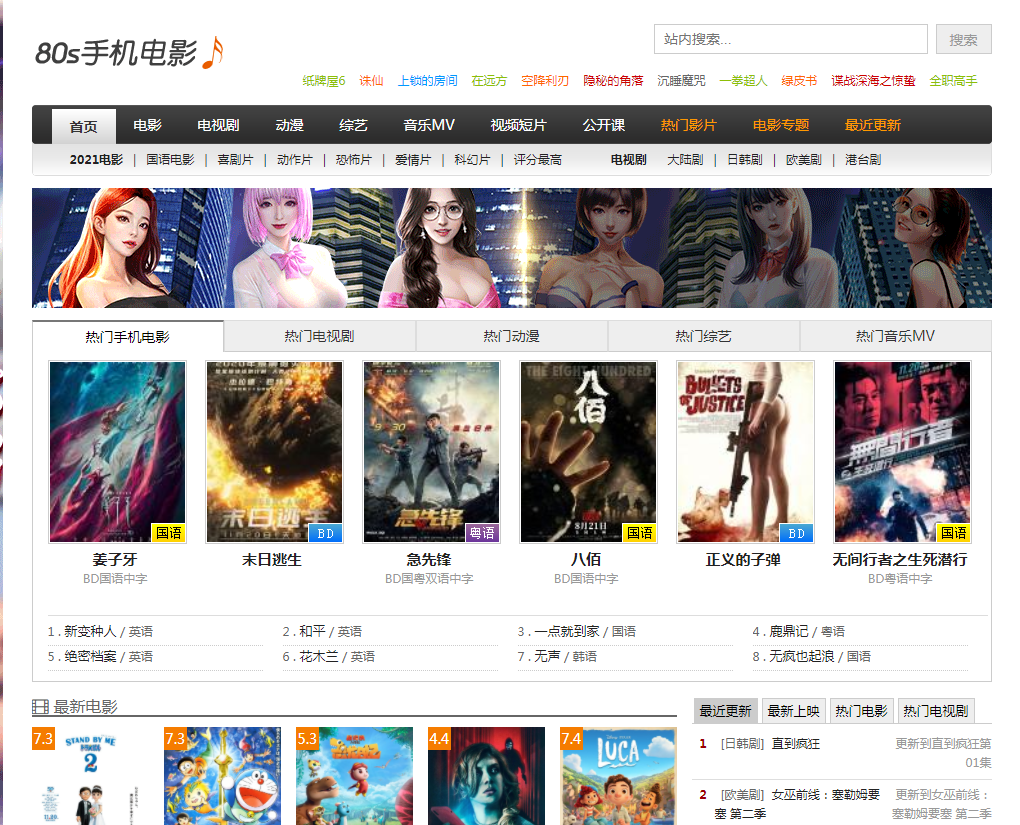Select the 欧美剧 category

point(803,160)
